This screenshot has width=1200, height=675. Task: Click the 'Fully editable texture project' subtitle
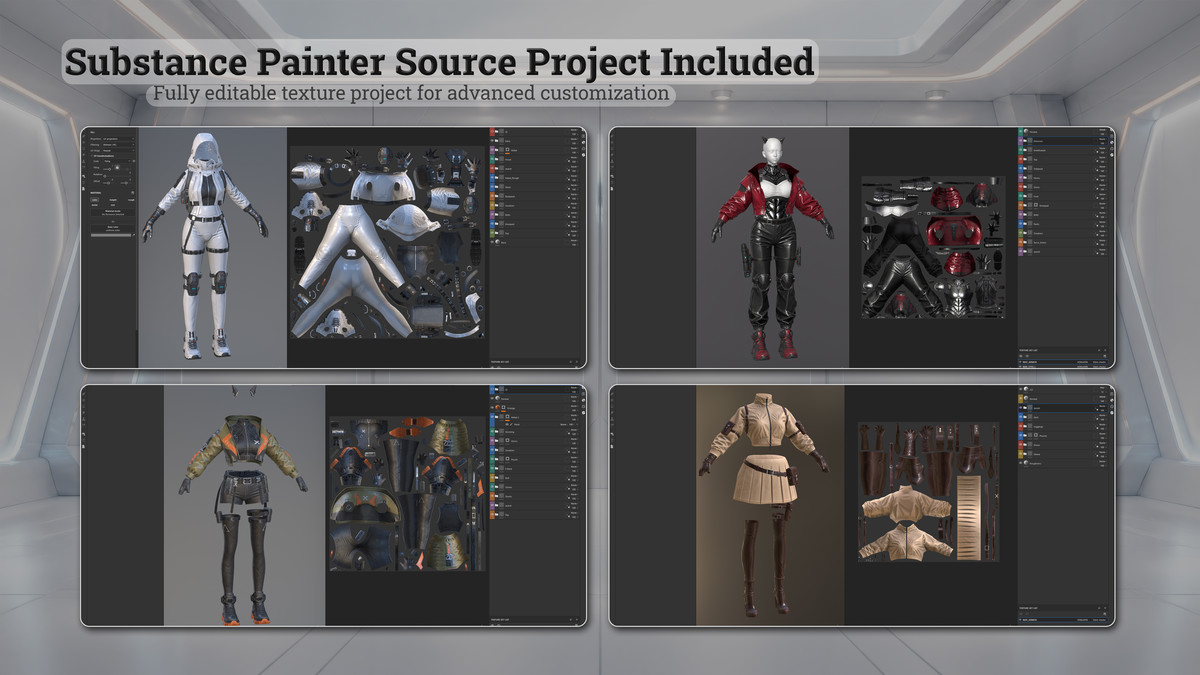pos(410,94)
